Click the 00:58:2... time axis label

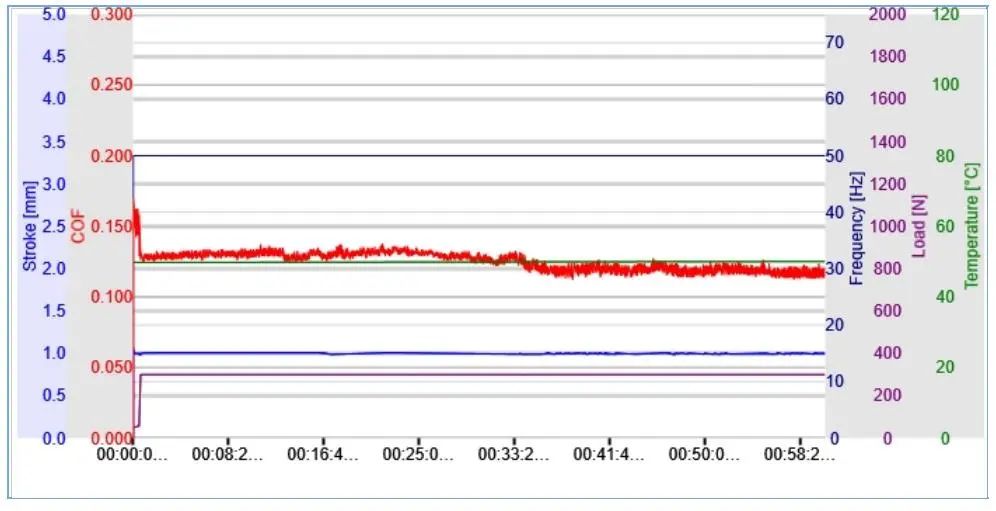click(x=799, y=454)
